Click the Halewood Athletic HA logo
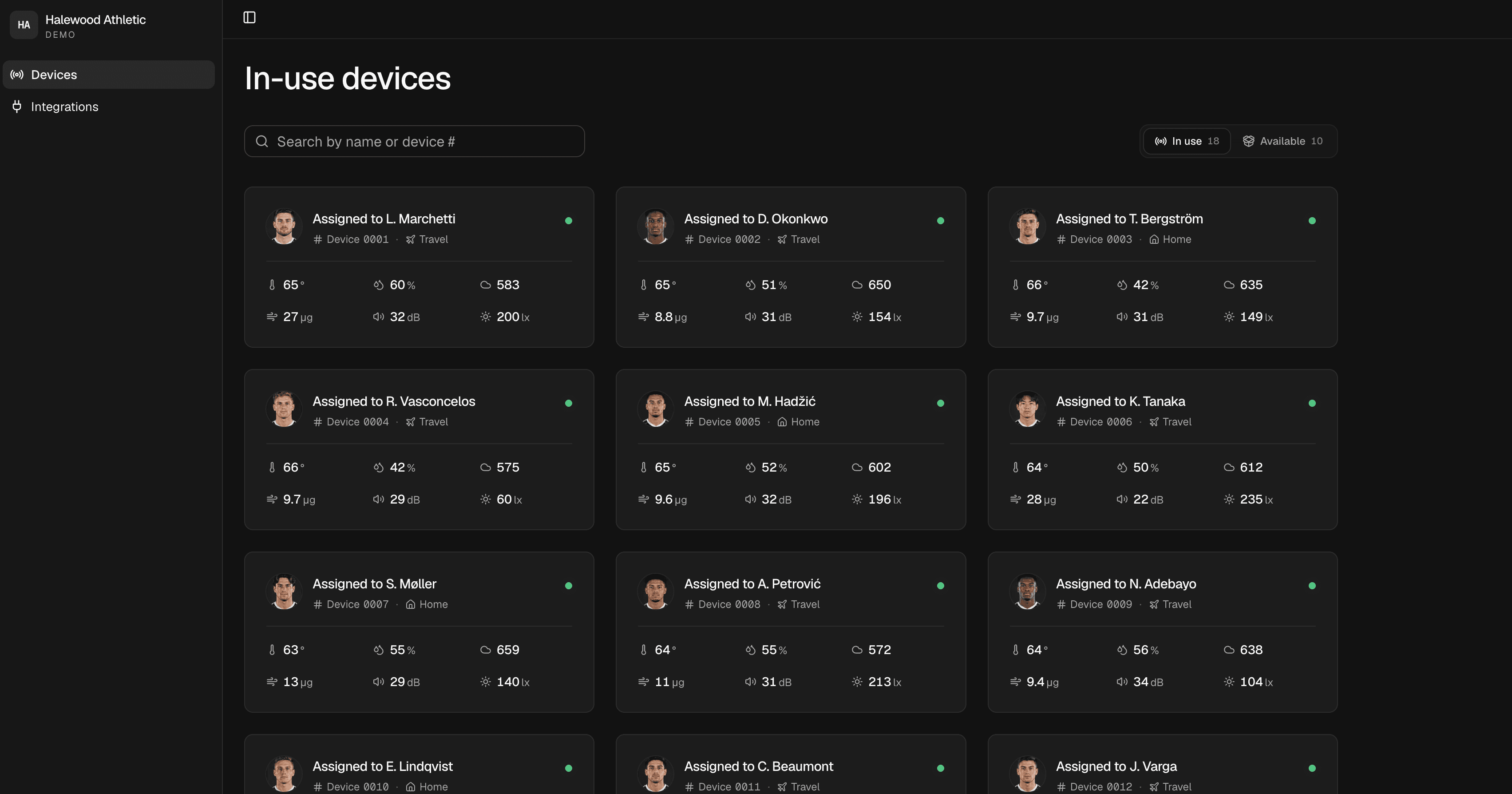This screenshot has height=794, width=1512. 24,25
